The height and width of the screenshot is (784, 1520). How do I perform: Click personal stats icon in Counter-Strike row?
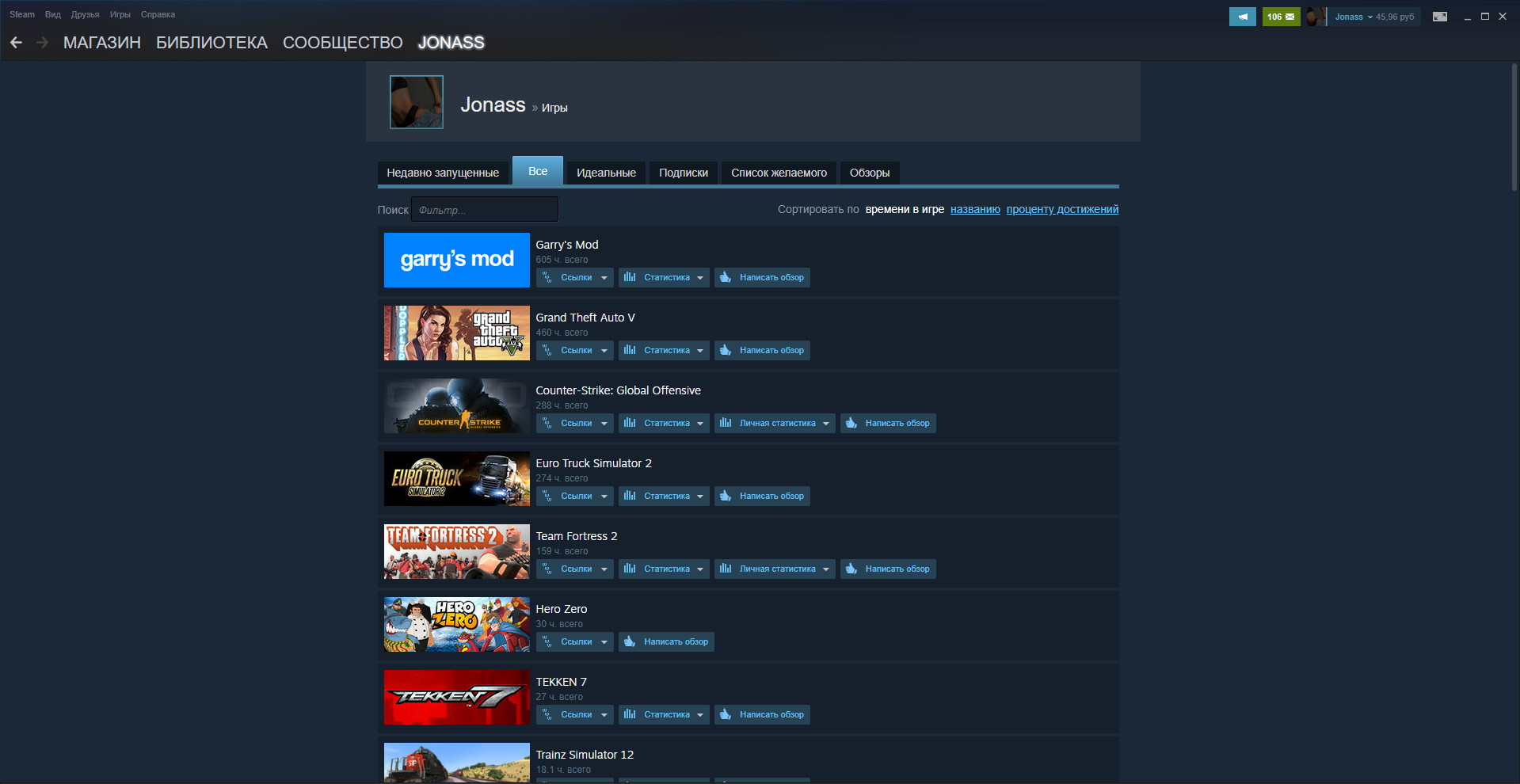click(x=726, y=423)
